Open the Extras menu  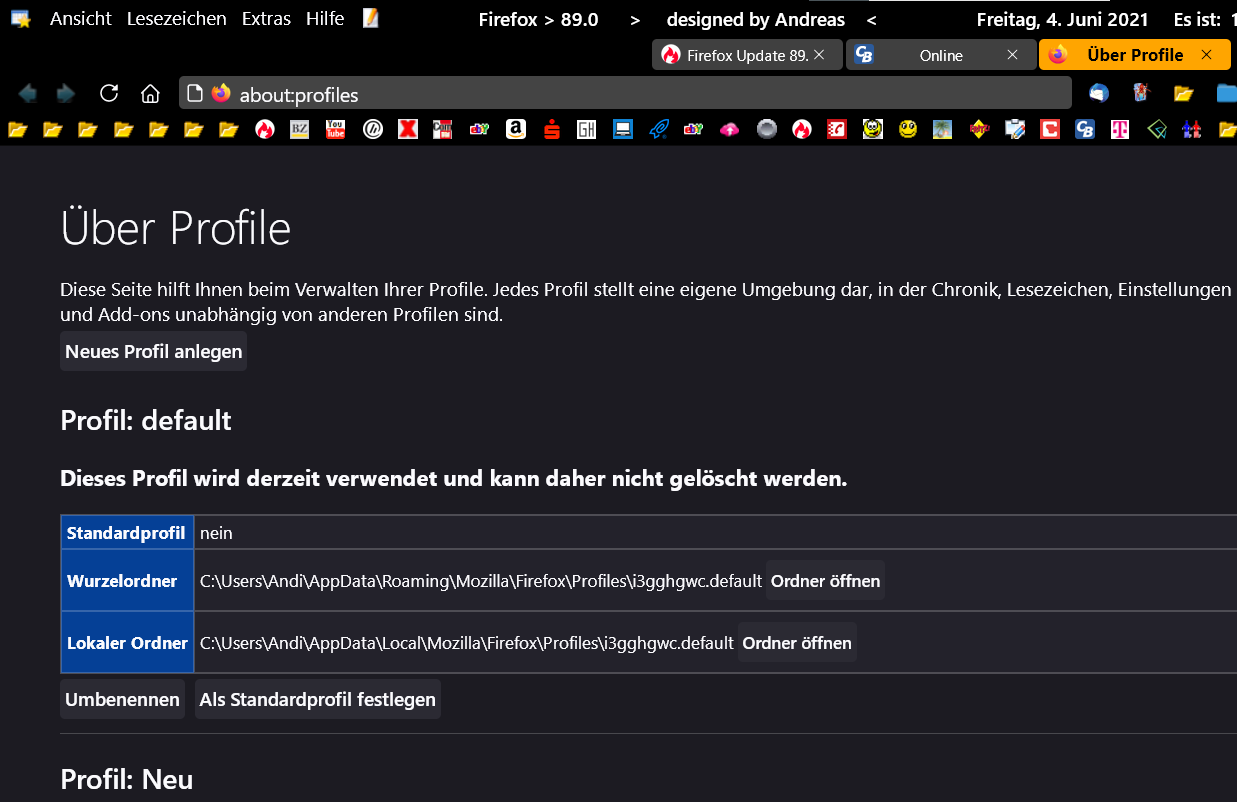coord(266,19)
